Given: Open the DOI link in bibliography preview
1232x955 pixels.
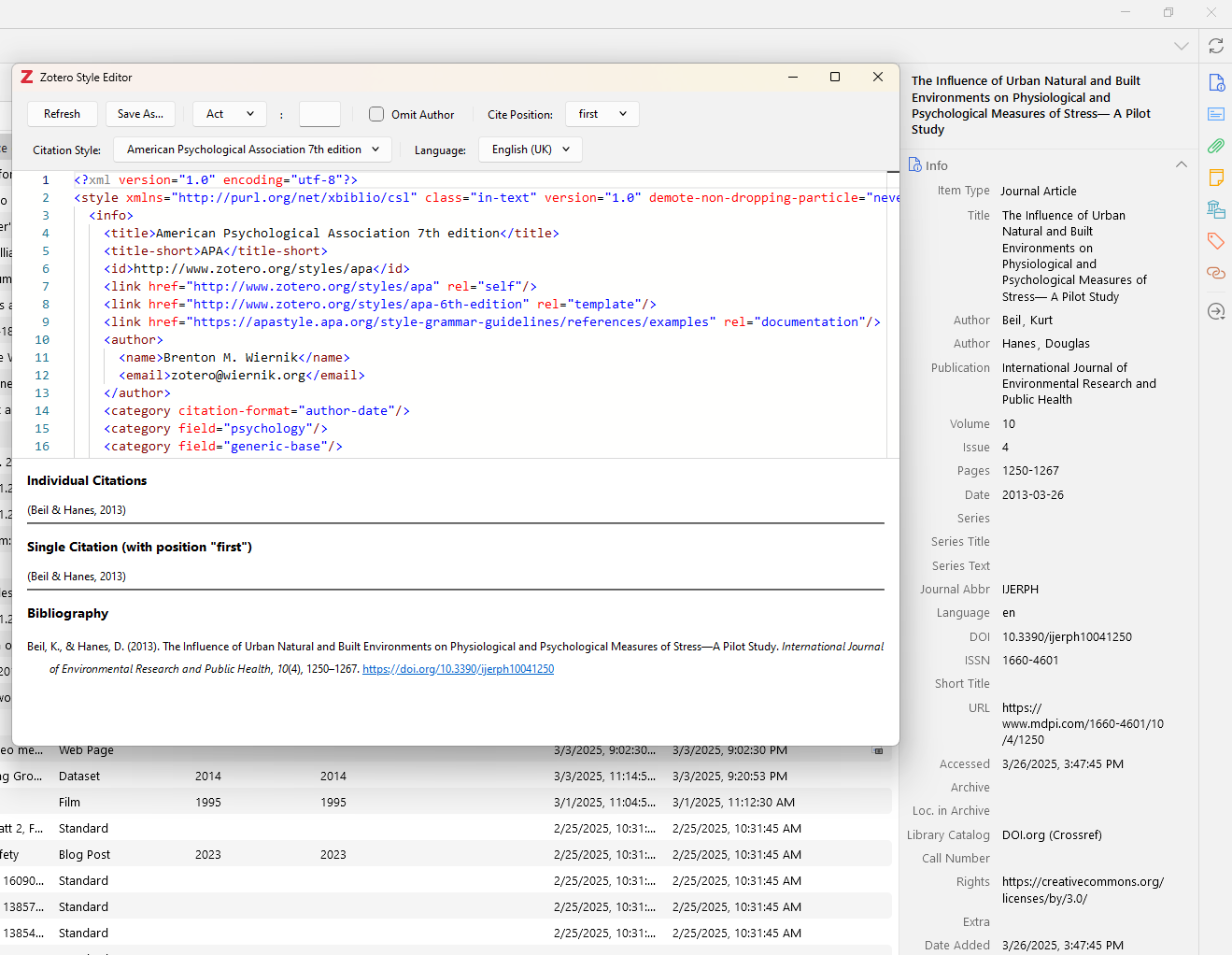Looking at the screenshot, I should (458, 669).
